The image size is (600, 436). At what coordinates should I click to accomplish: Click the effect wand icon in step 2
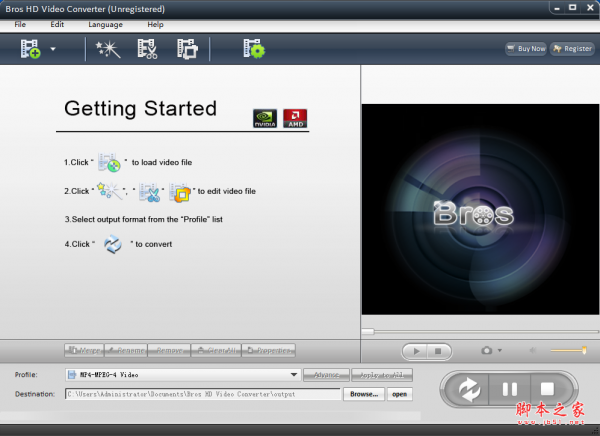109,191
